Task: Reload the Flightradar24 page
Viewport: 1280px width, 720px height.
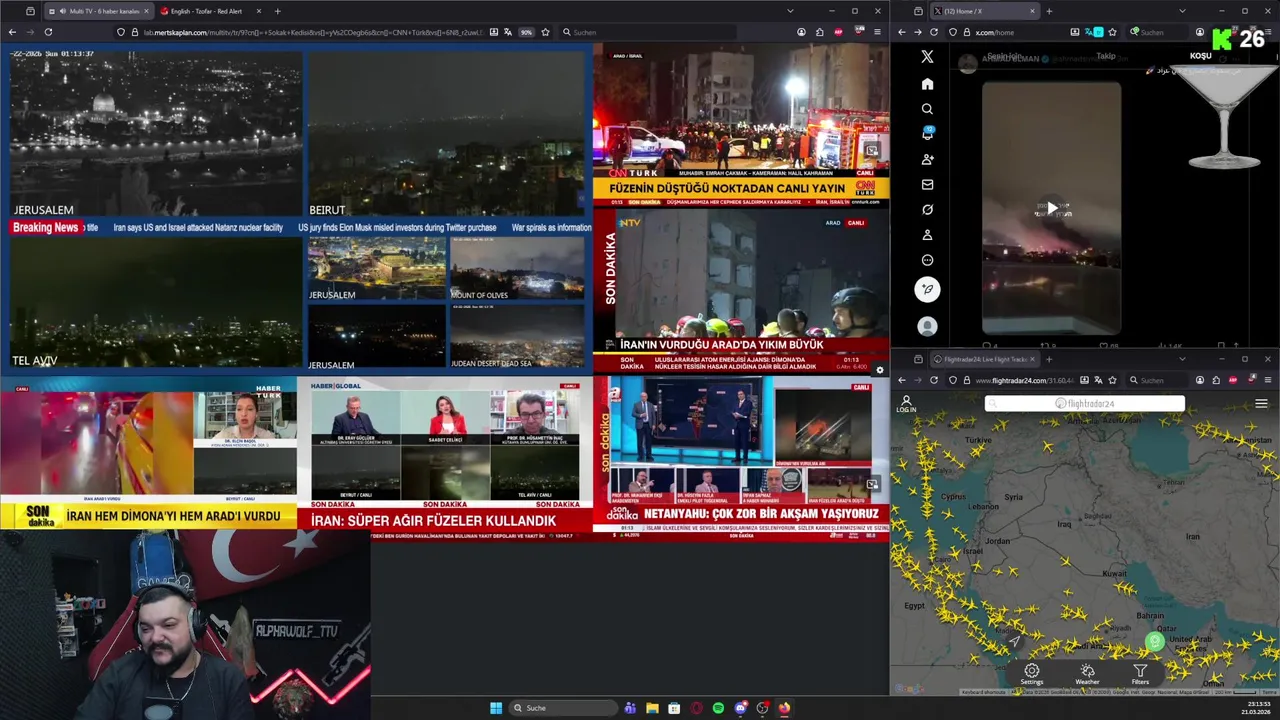Action: 934,380
